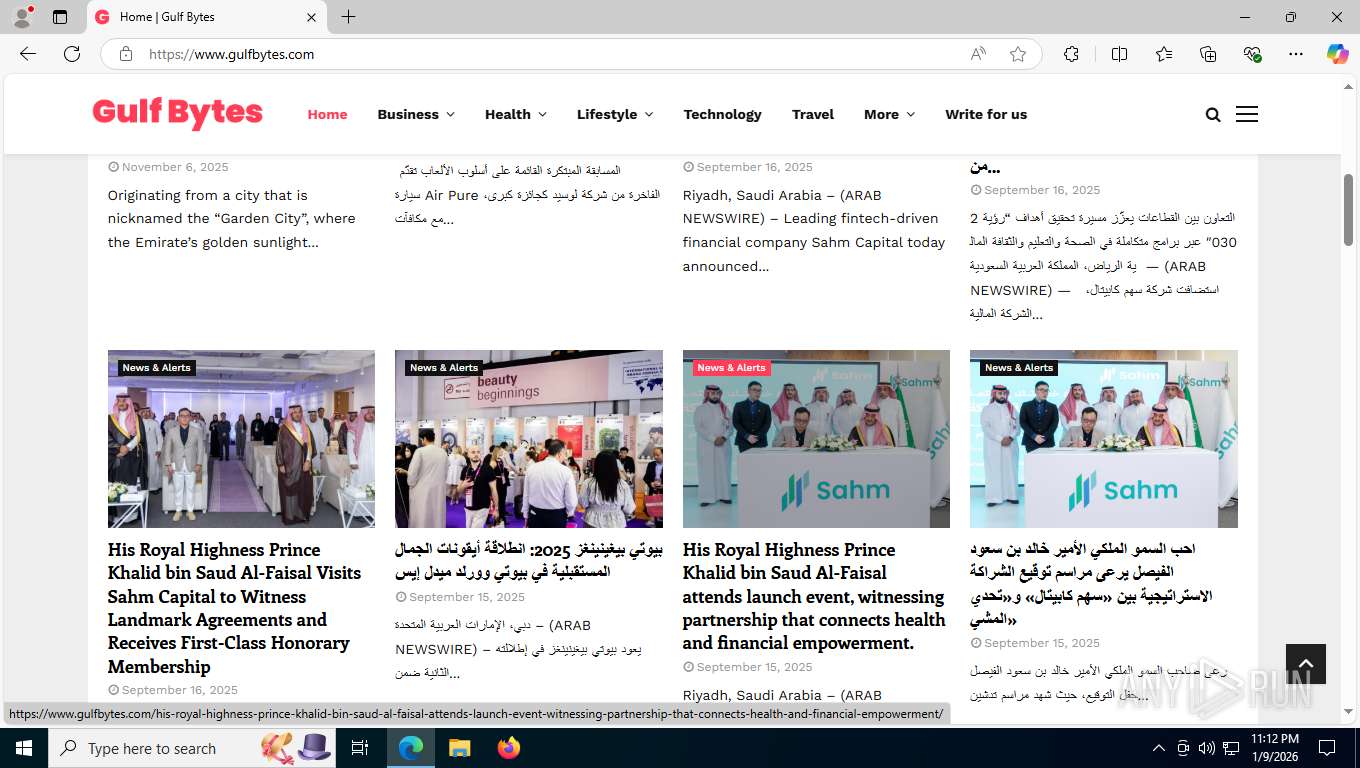Click News & Alerts tag on beauty beginnings image
Image resolution: width=1360 pixels, height=768 pixels.
pos(444,368)
